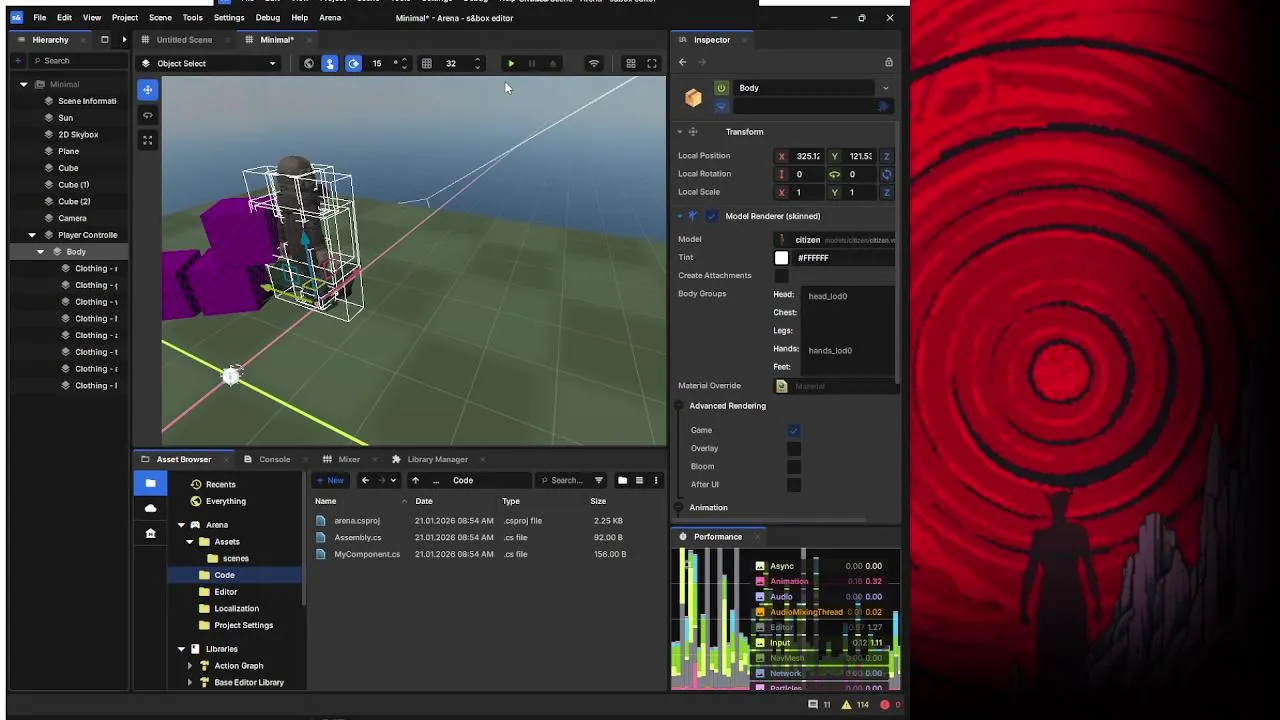Click the grid size 32 stepper arrows
This screenshot has height=720, width=1280.
pyautogui.click(x=477, y=63)
